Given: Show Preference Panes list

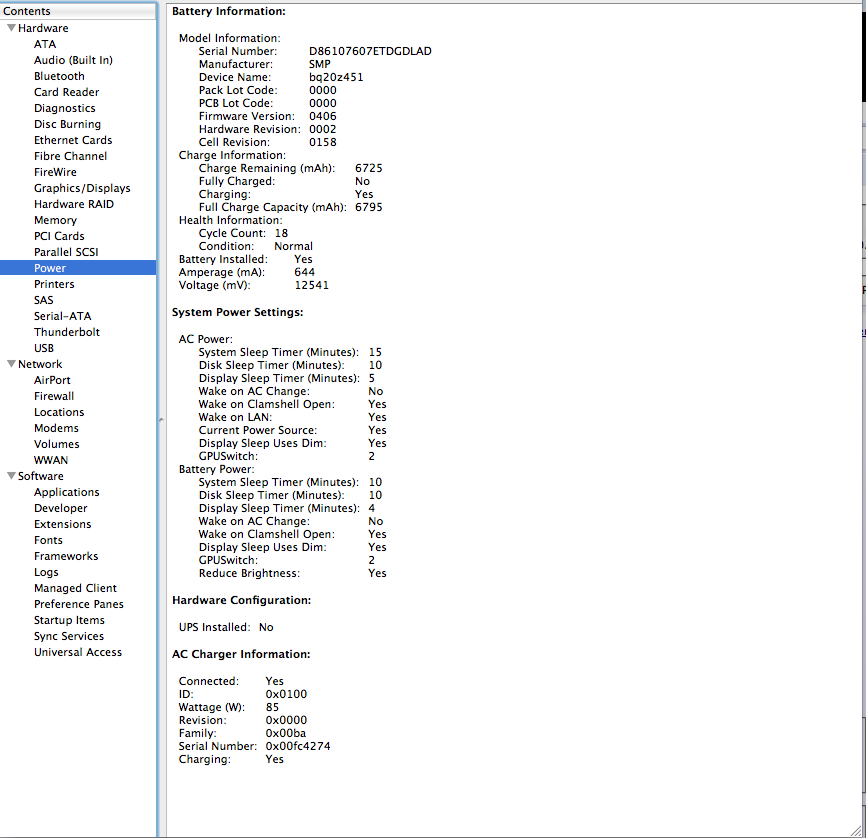Looking at the screenshot, I should (x=78, y=605).
